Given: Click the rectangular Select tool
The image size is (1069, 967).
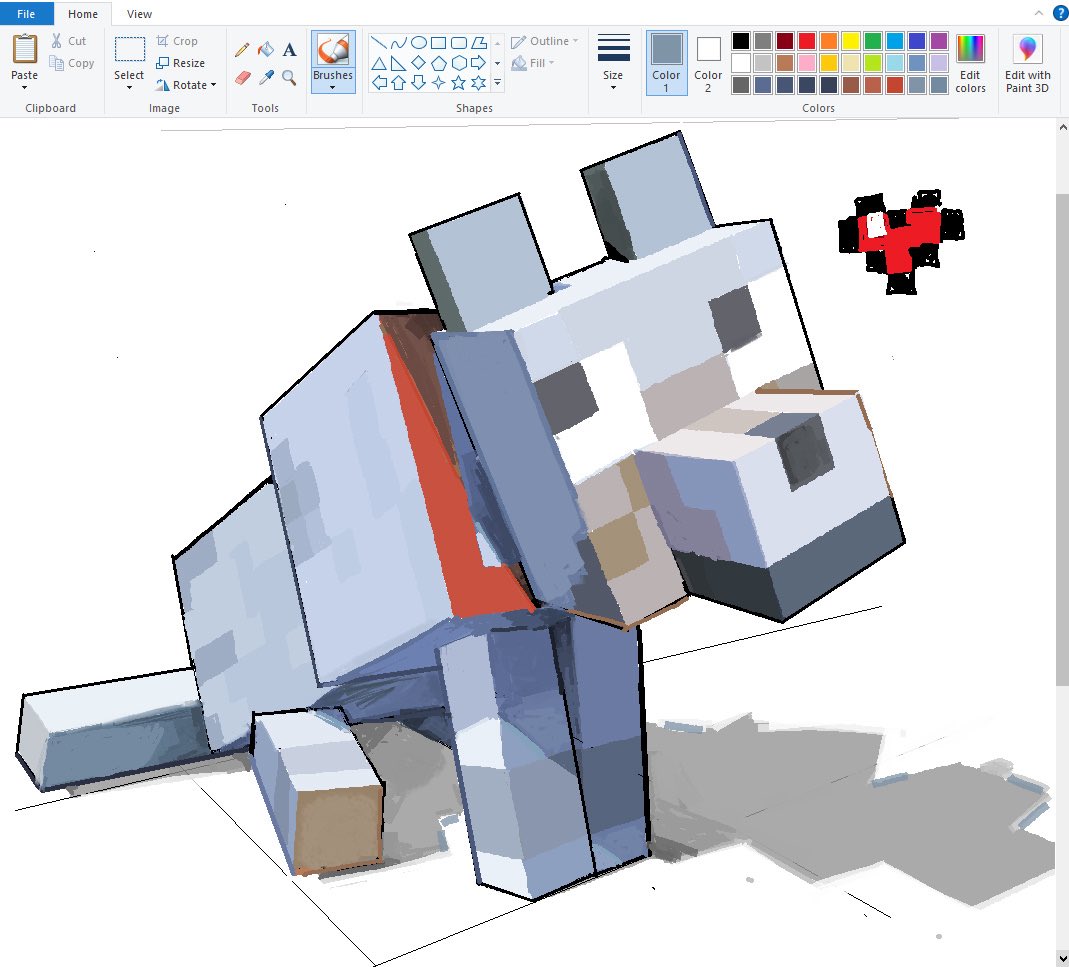Looking at the screenshot, I should coord(129,50).
